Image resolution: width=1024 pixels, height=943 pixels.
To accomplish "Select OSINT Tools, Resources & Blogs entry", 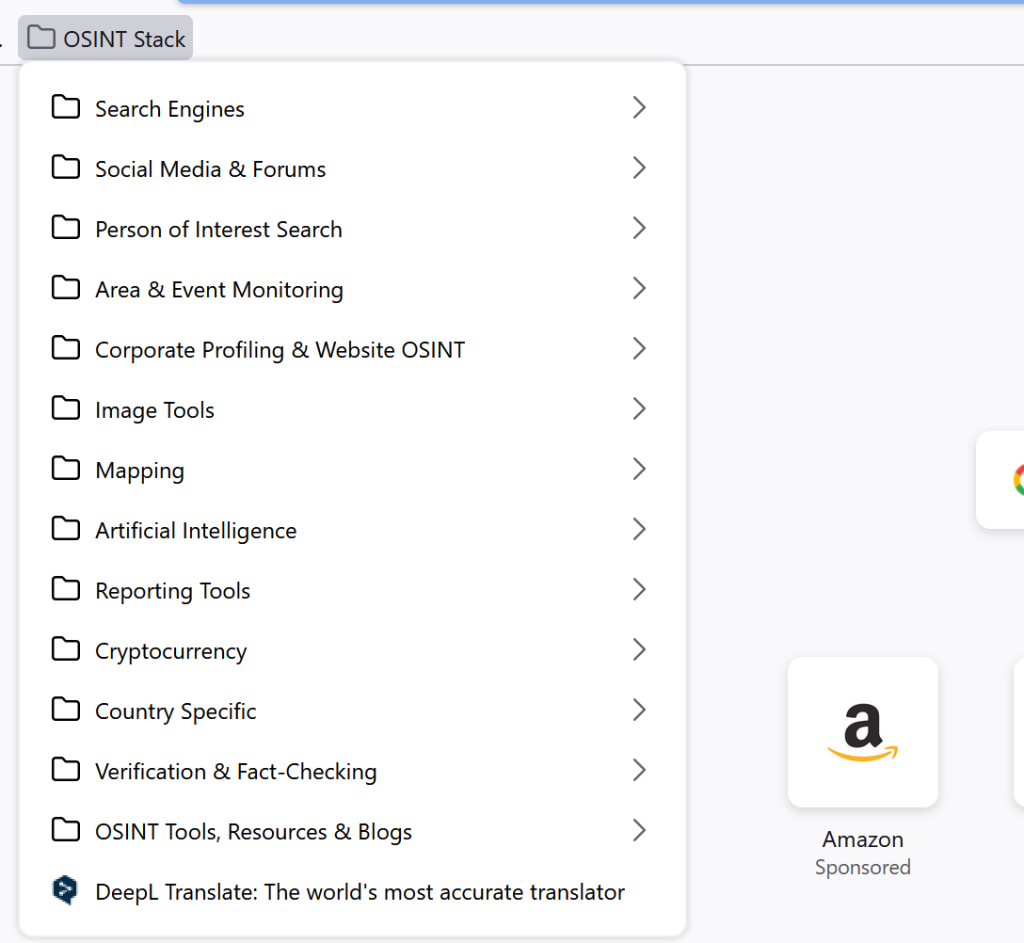I will pos(352,831).
